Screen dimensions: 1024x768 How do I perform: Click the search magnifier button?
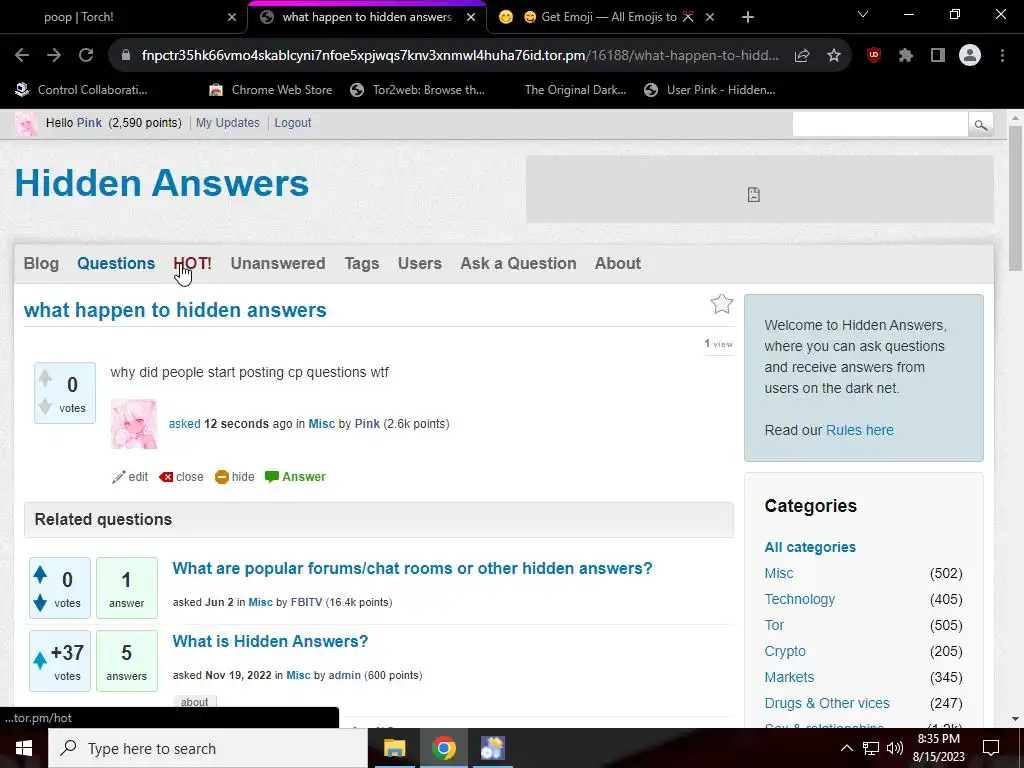coord(980,125)
